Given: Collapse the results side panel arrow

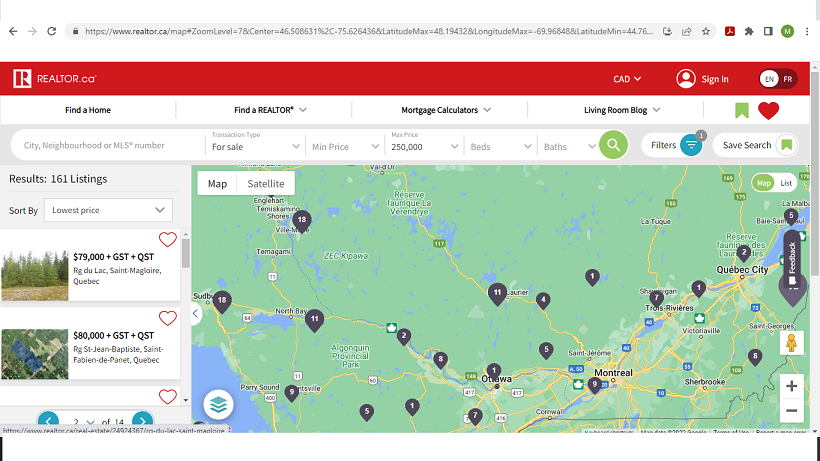Looking at the screenshot, I should [x=196, y=314].
